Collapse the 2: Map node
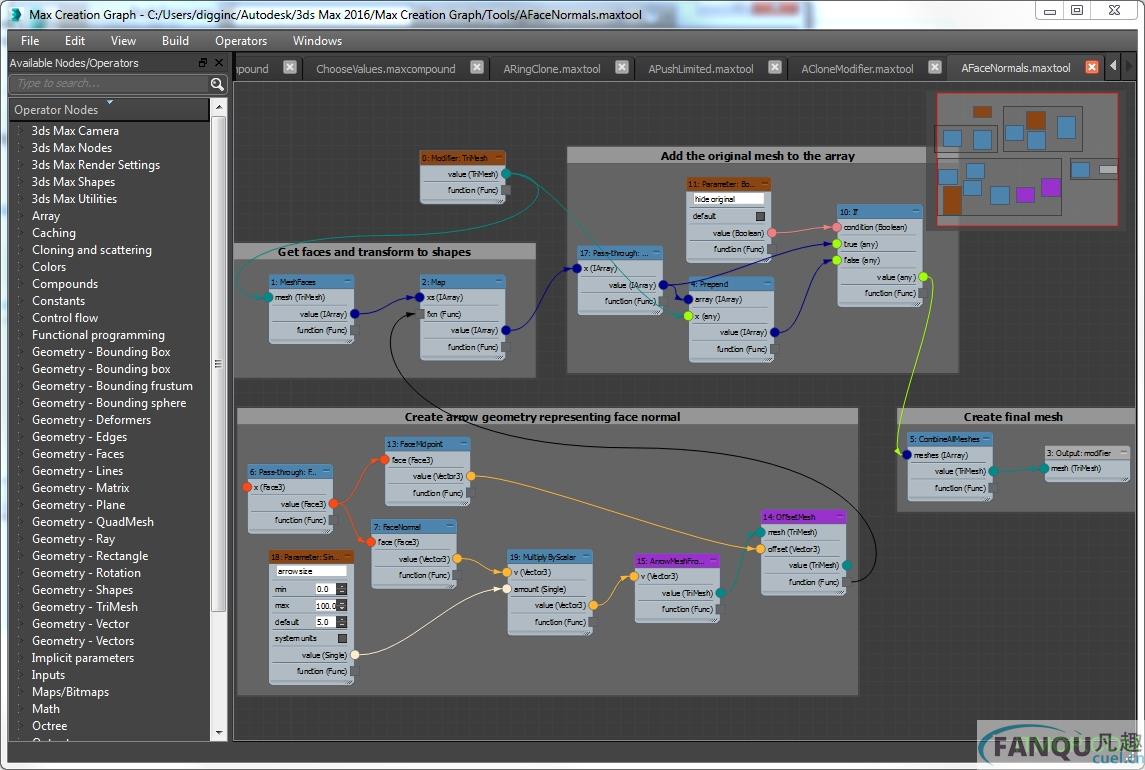 coord(499,281)
